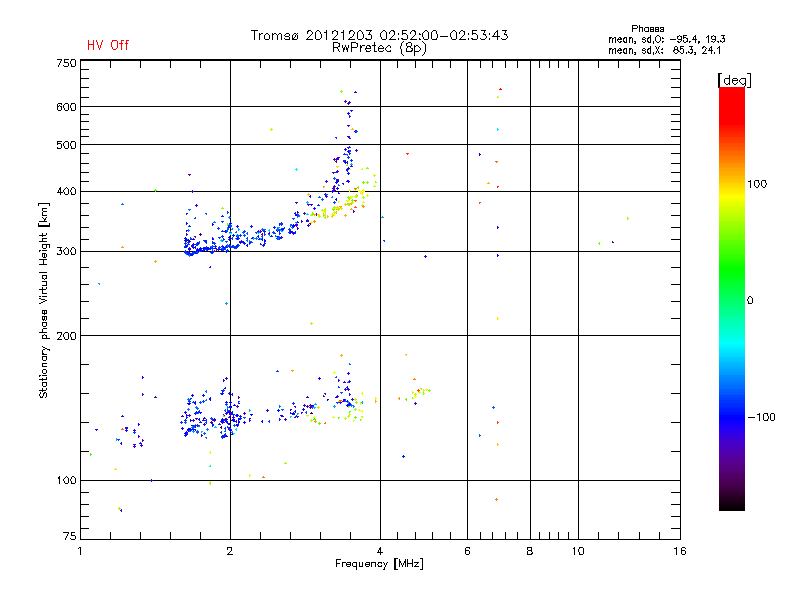Click the 'Stationary phase Virtual Height [km]' axis label

44,300
